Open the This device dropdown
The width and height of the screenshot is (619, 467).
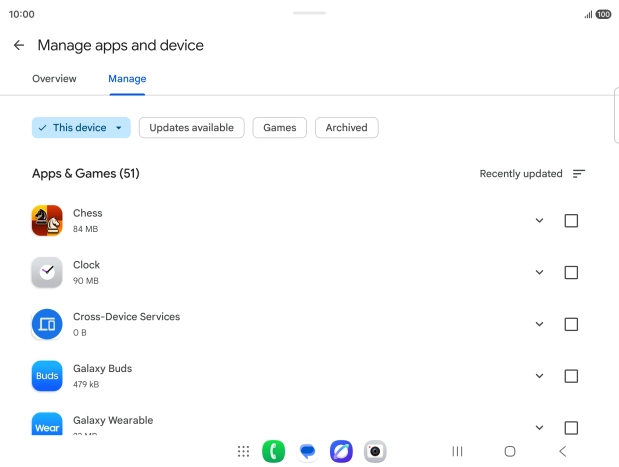coord(81,128)
